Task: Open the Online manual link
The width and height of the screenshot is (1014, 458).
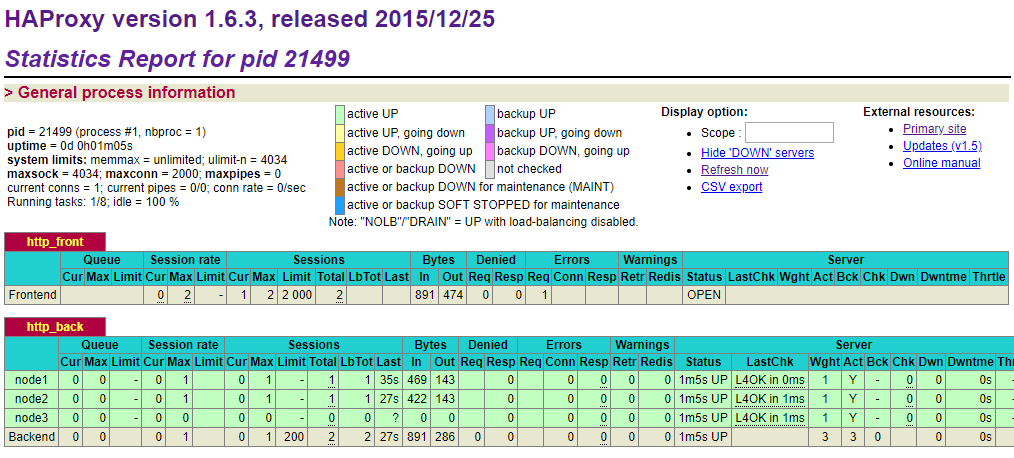Action: [x=942, y=162]
